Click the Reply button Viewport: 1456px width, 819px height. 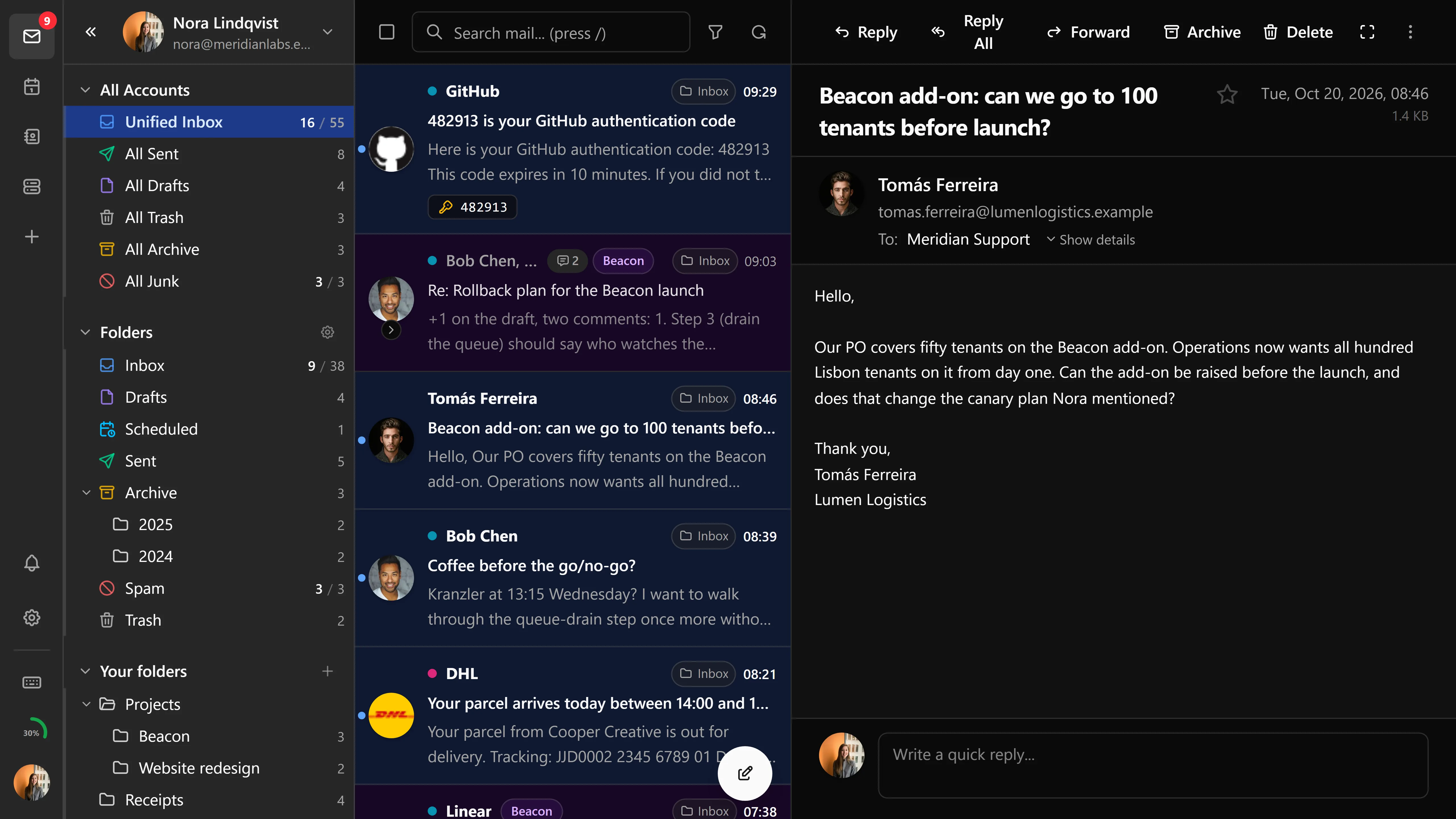click(x=866, y=32)
